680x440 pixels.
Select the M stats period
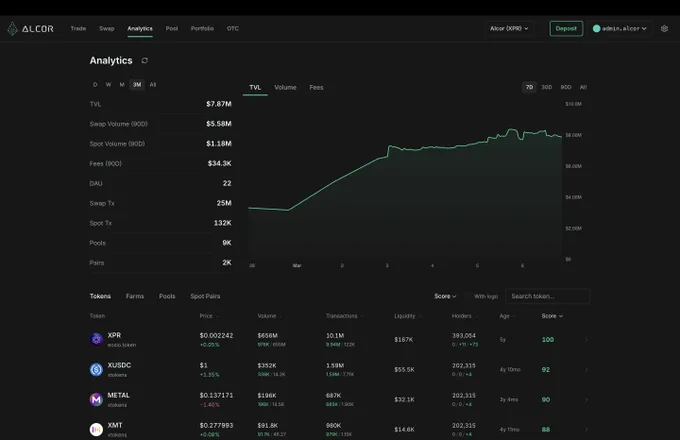click(x=122, y=85)
